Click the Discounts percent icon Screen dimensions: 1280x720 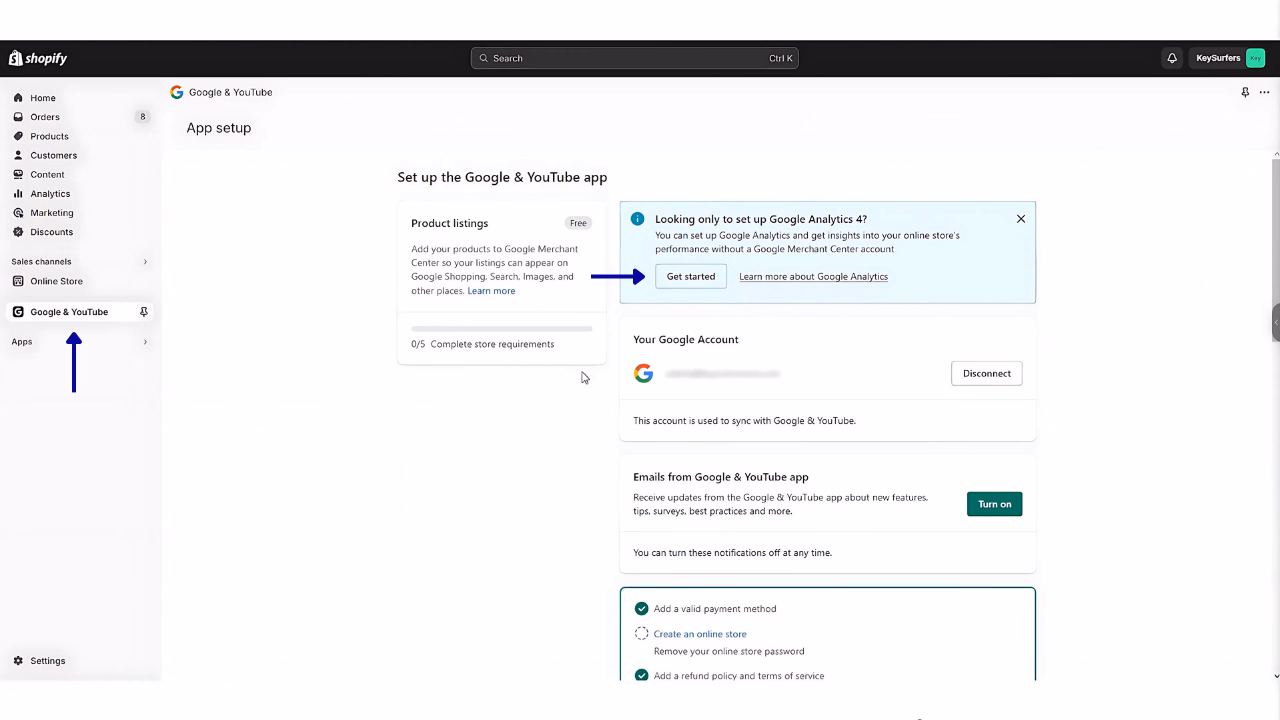(18, 232)
